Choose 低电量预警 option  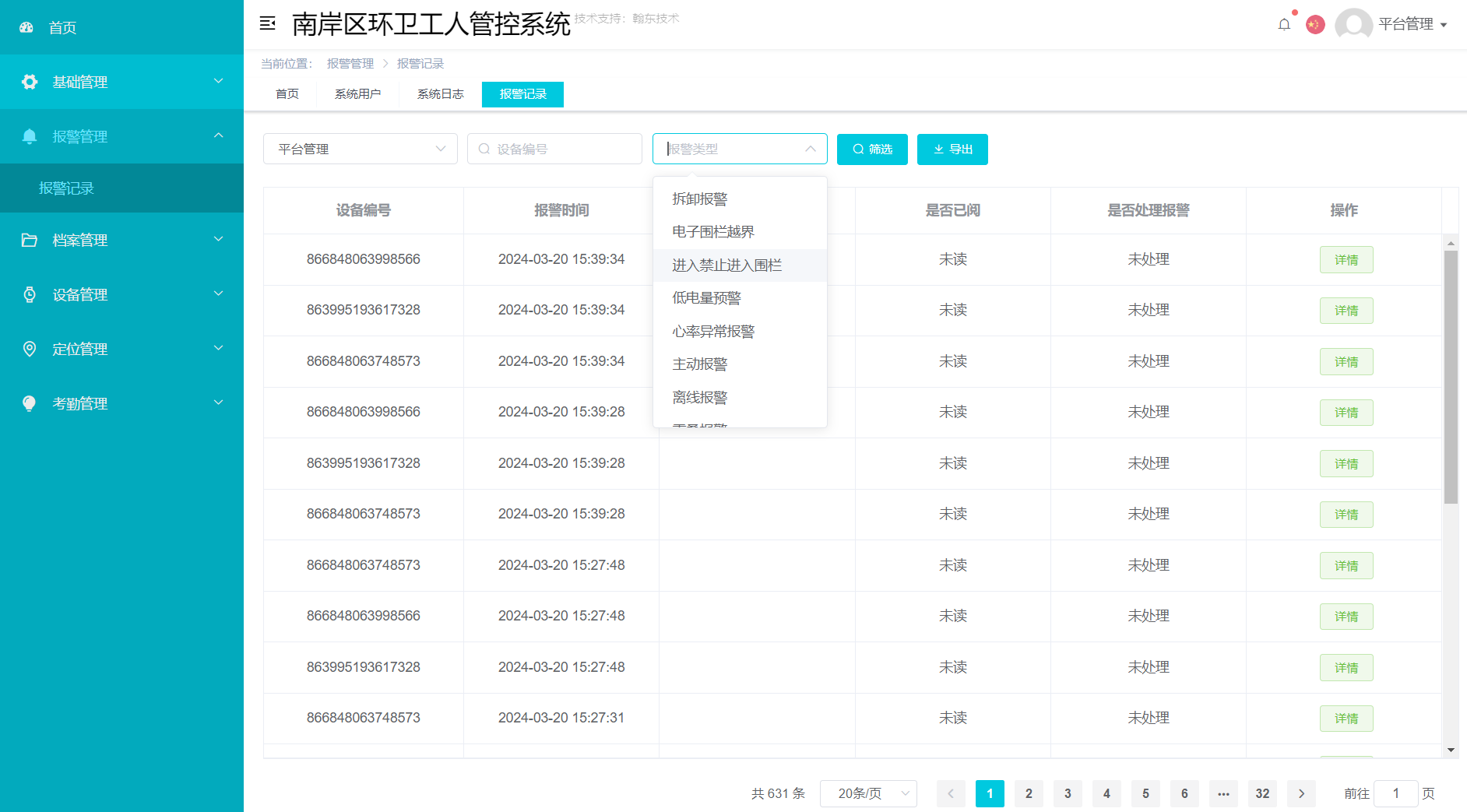[x=740, y=298]
